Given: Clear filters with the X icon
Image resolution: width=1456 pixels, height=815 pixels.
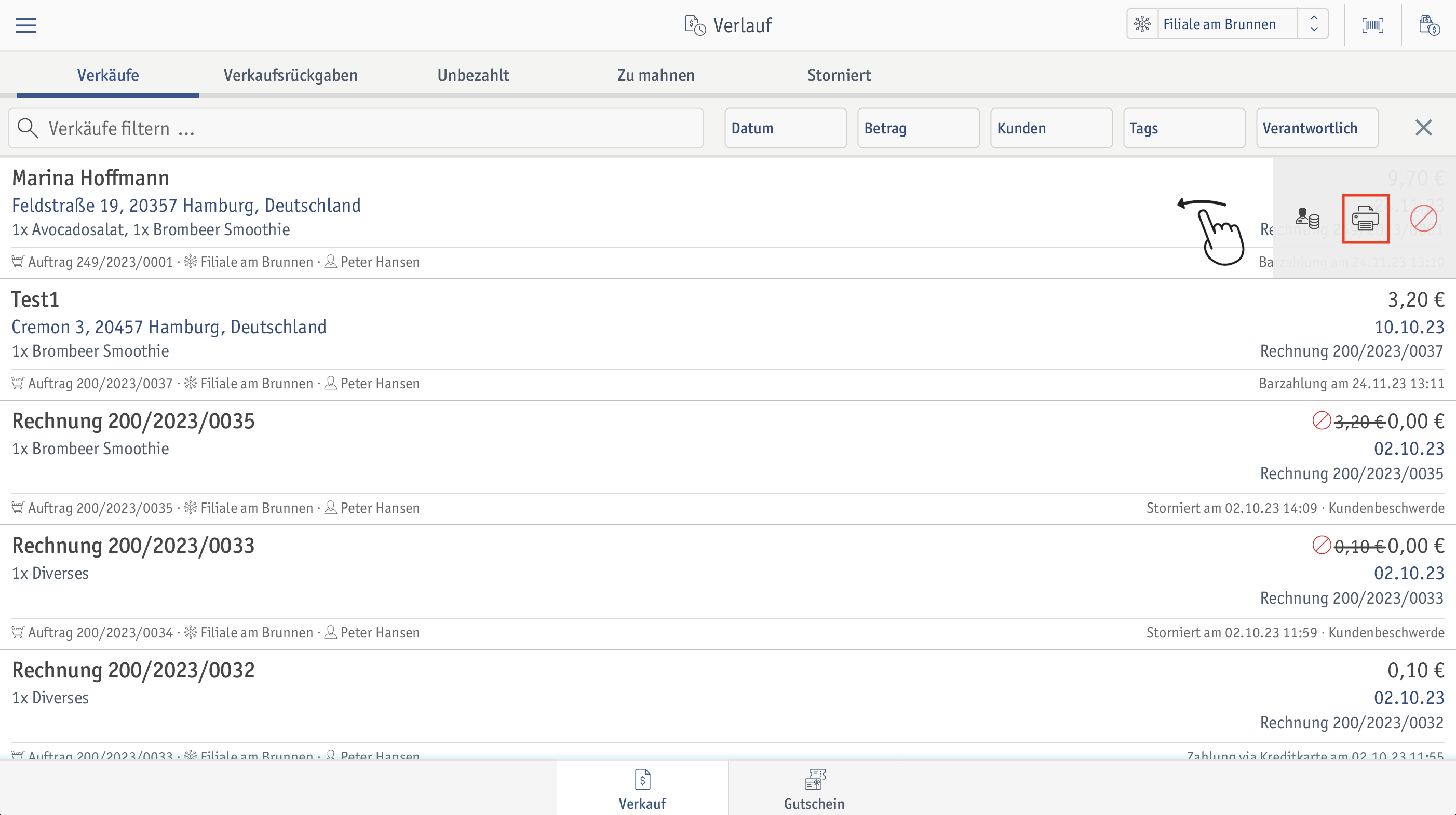Looking at the screenshot, I should [x=1423, y=128].
